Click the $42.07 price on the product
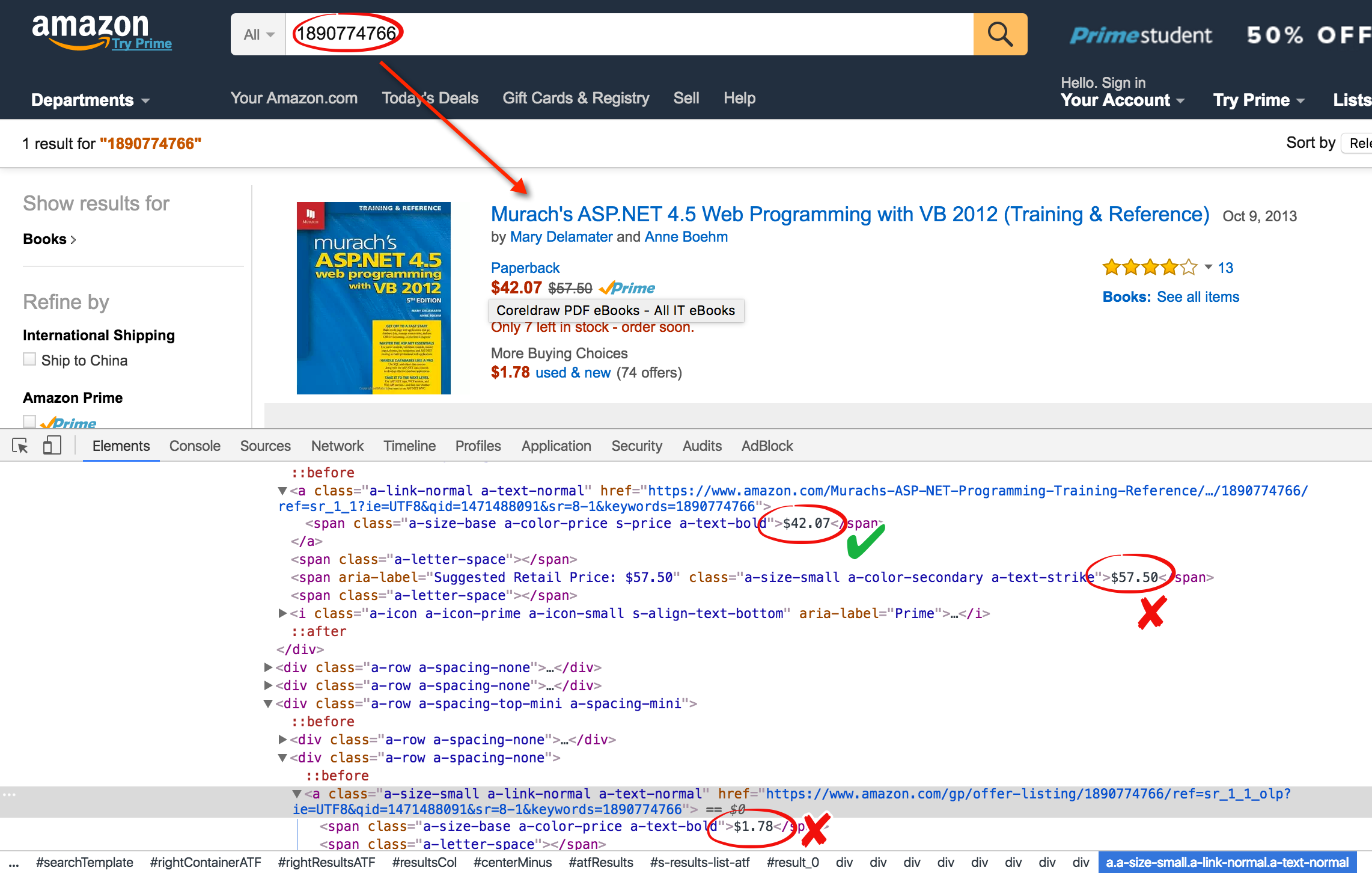 point(516,287)
